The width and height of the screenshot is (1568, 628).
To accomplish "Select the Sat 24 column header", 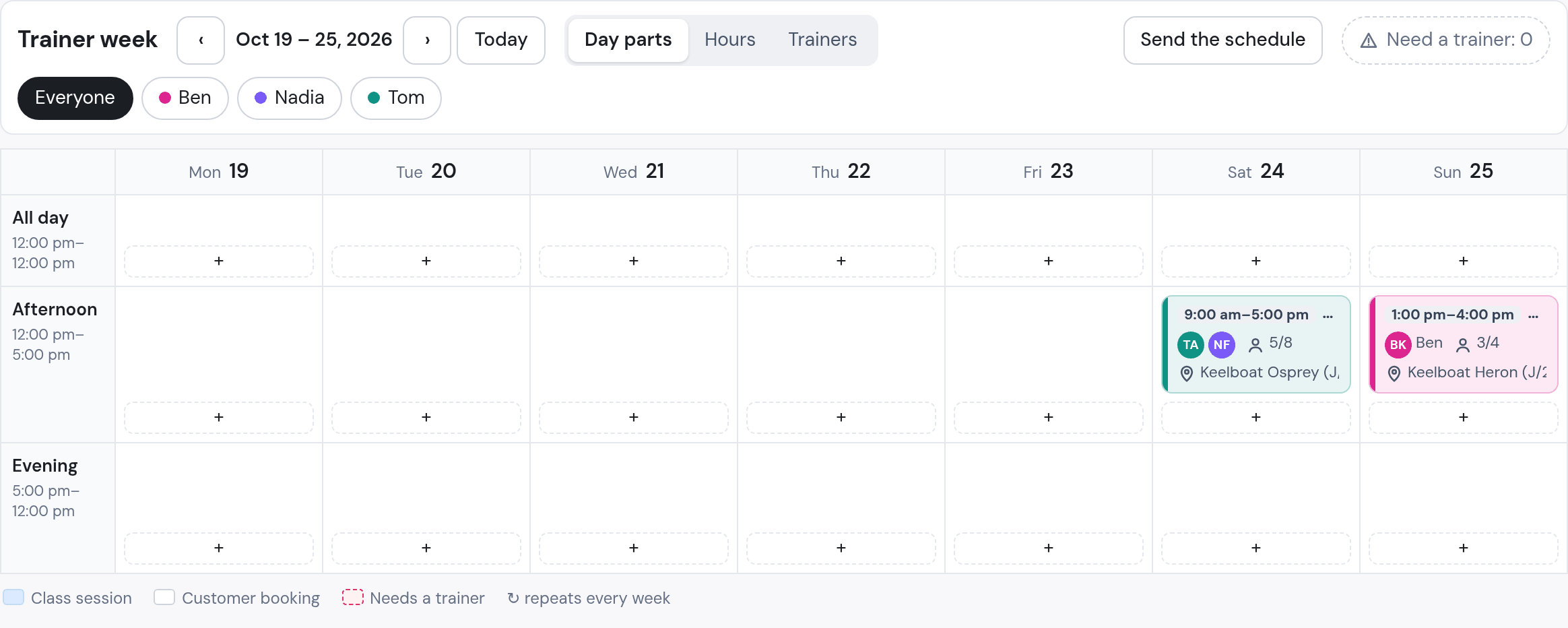I will pyautogui.click(x=1256, y=172).
